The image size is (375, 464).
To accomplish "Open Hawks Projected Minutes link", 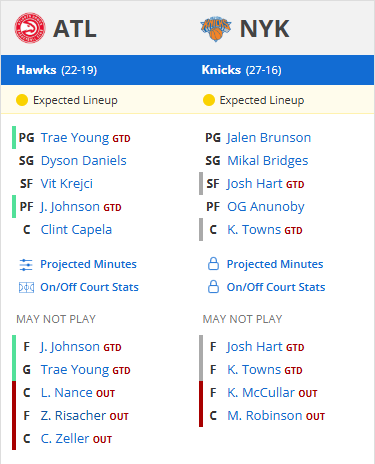I will [88, 264].
